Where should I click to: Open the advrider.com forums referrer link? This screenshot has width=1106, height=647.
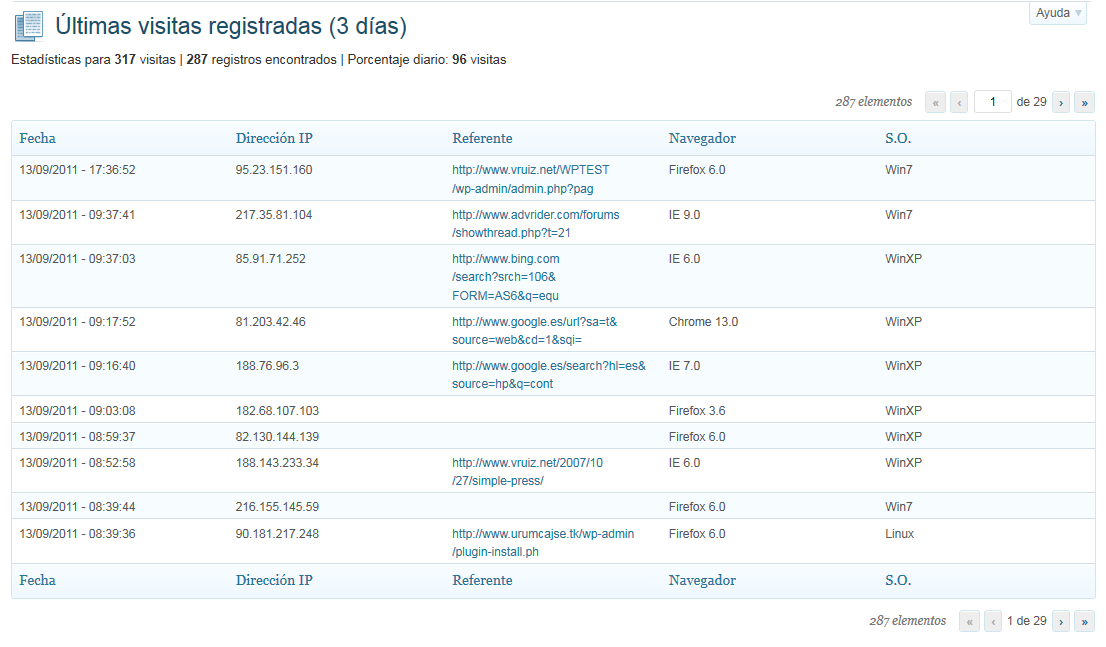[x=535, y=224]
